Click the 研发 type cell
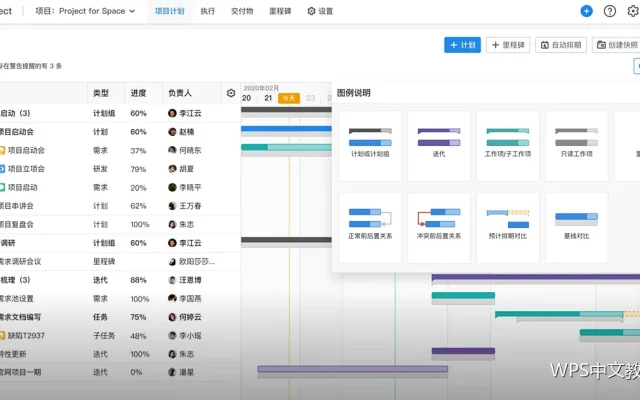 tap(100, 169)
